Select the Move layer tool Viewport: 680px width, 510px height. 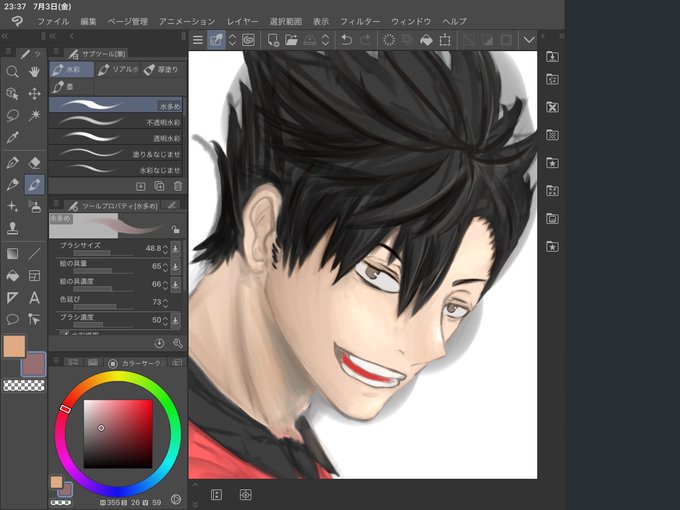coord(34,94)
